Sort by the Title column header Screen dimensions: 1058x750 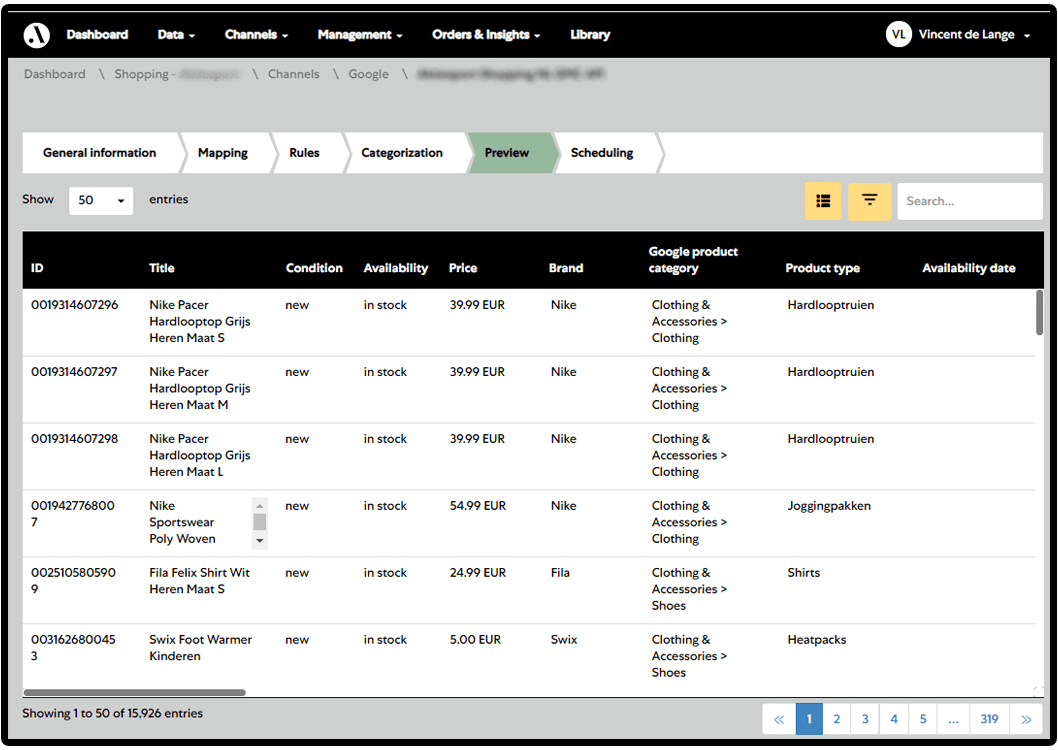(161, 268)
